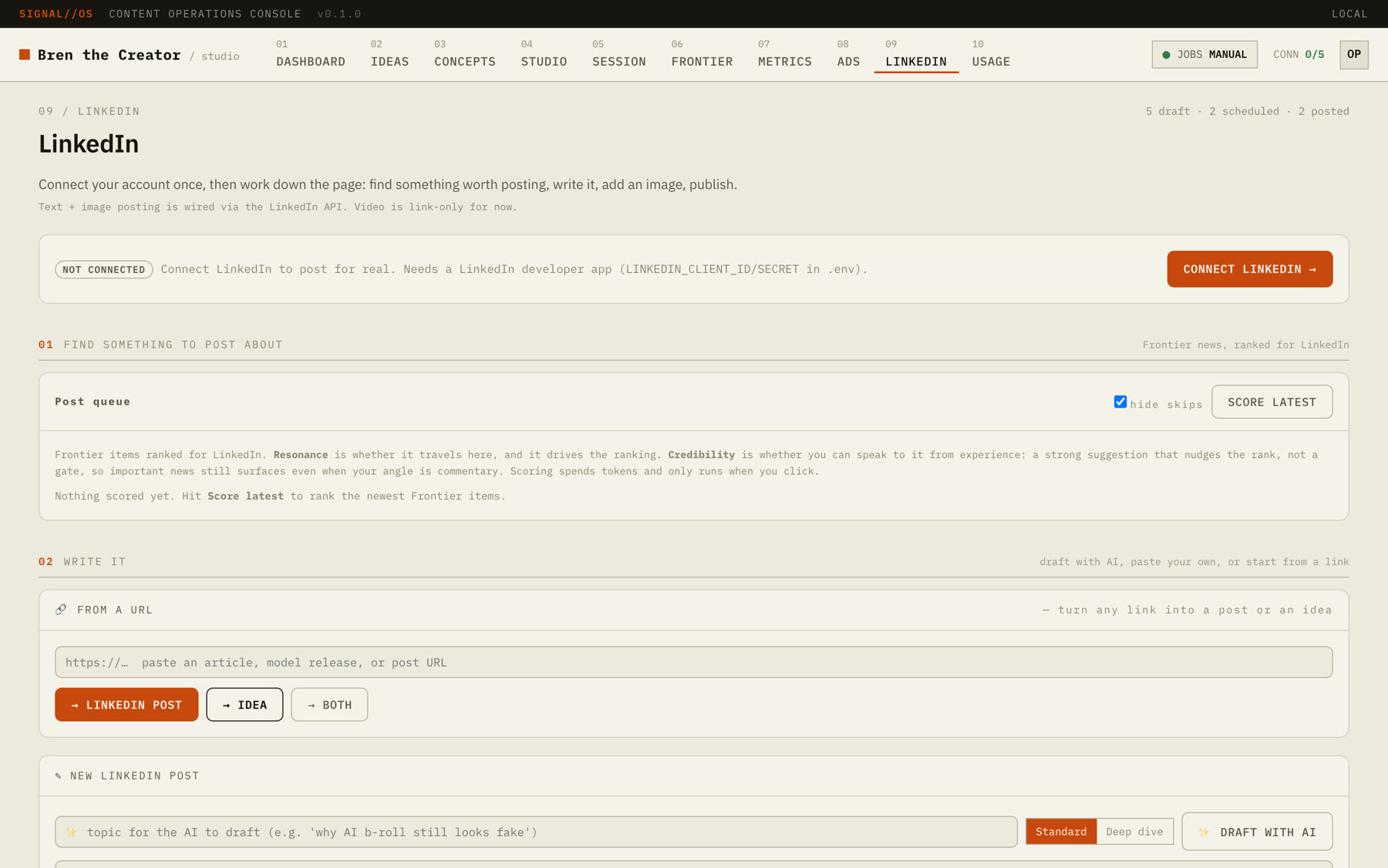Click the SIGNAL//OS console label
The width and height of the screenshot is (1388, 868).
tap(56, 14)
